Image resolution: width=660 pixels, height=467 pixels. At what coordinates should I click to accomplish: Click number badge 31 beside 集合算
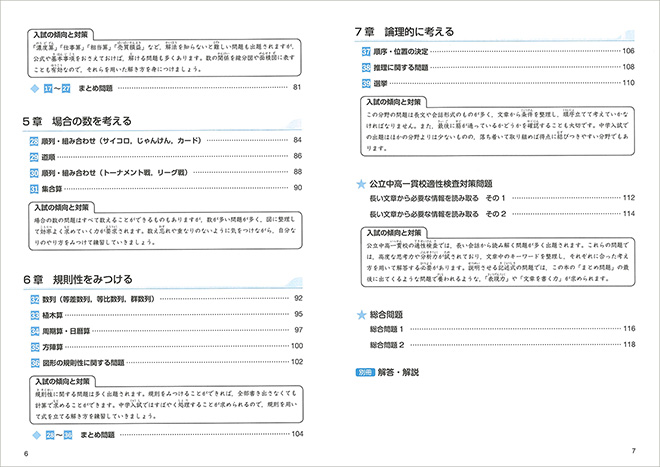[x=34, y=189]
